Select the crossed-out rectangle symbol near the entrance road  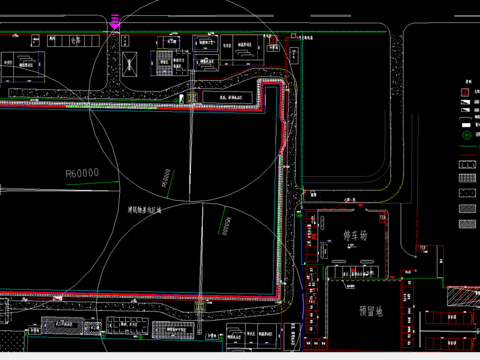129,64
